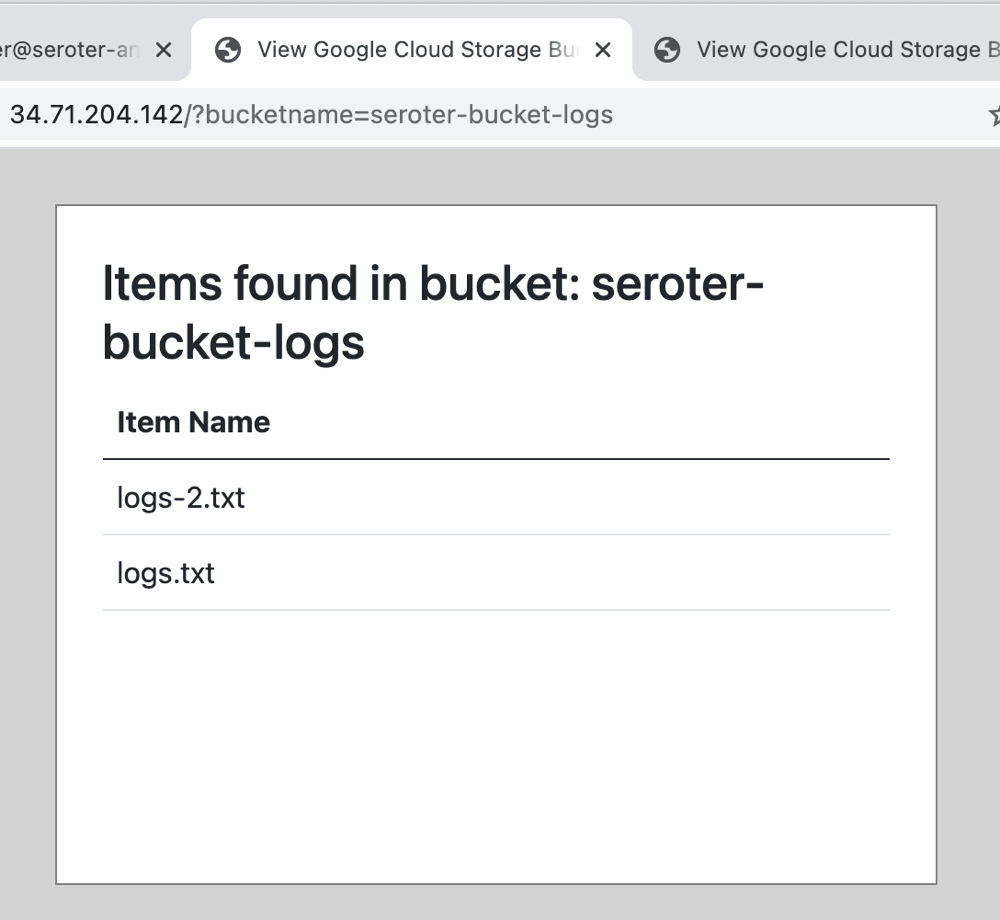Close the first seroter terminal tab

tap(164, 50)
